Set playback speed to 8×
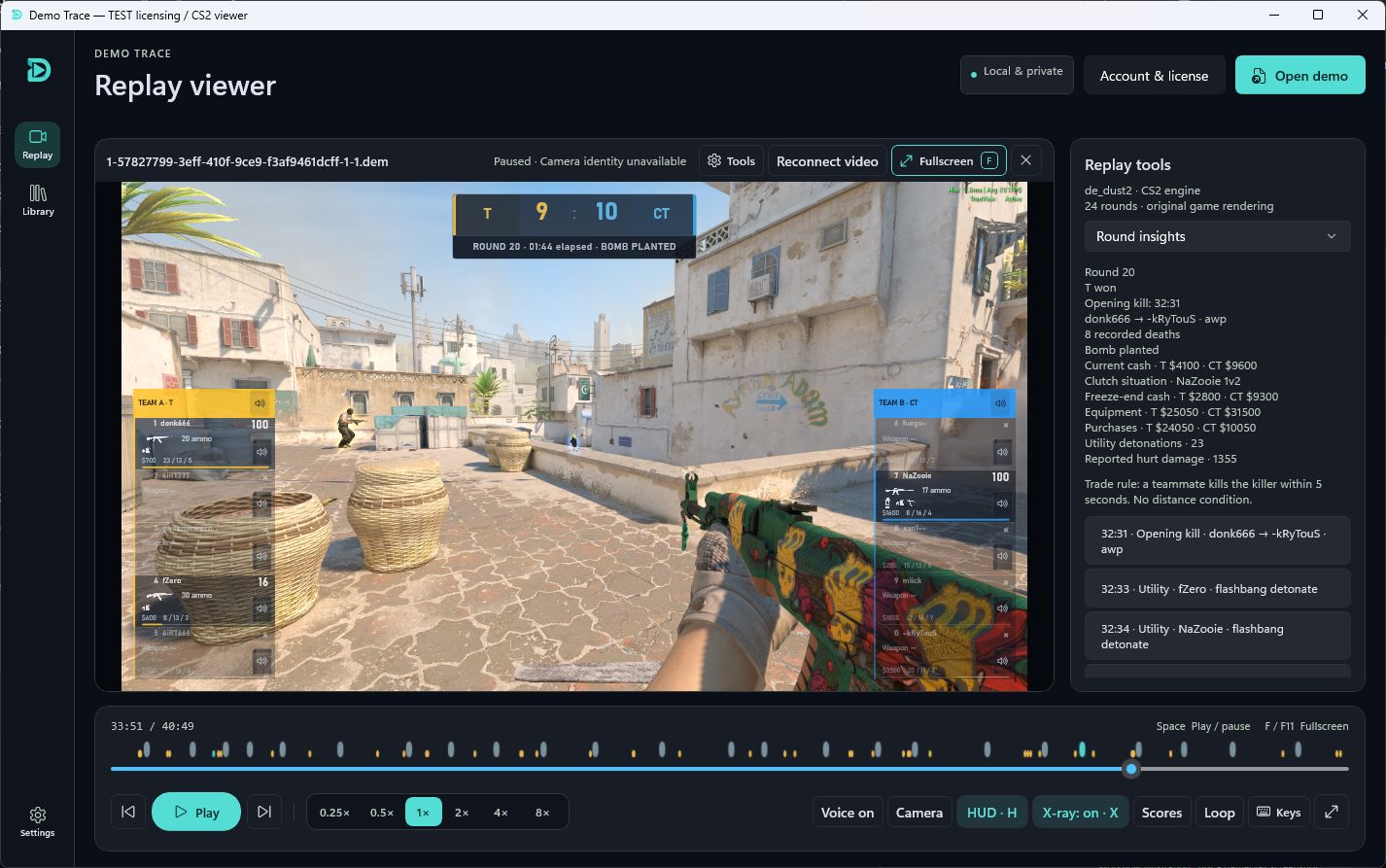This screenshot has width=1386, height=868. (542, 813)
